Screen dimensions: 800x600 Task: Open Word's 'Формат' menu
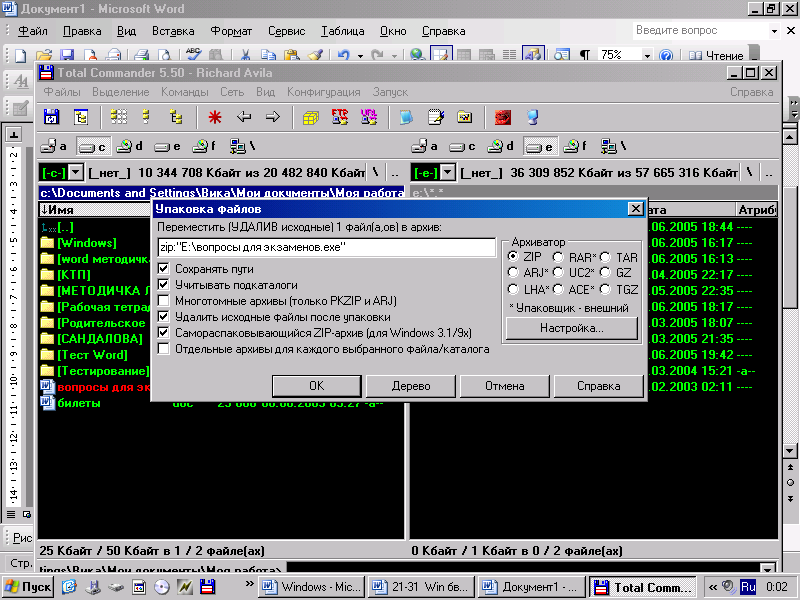click(231, 31)
